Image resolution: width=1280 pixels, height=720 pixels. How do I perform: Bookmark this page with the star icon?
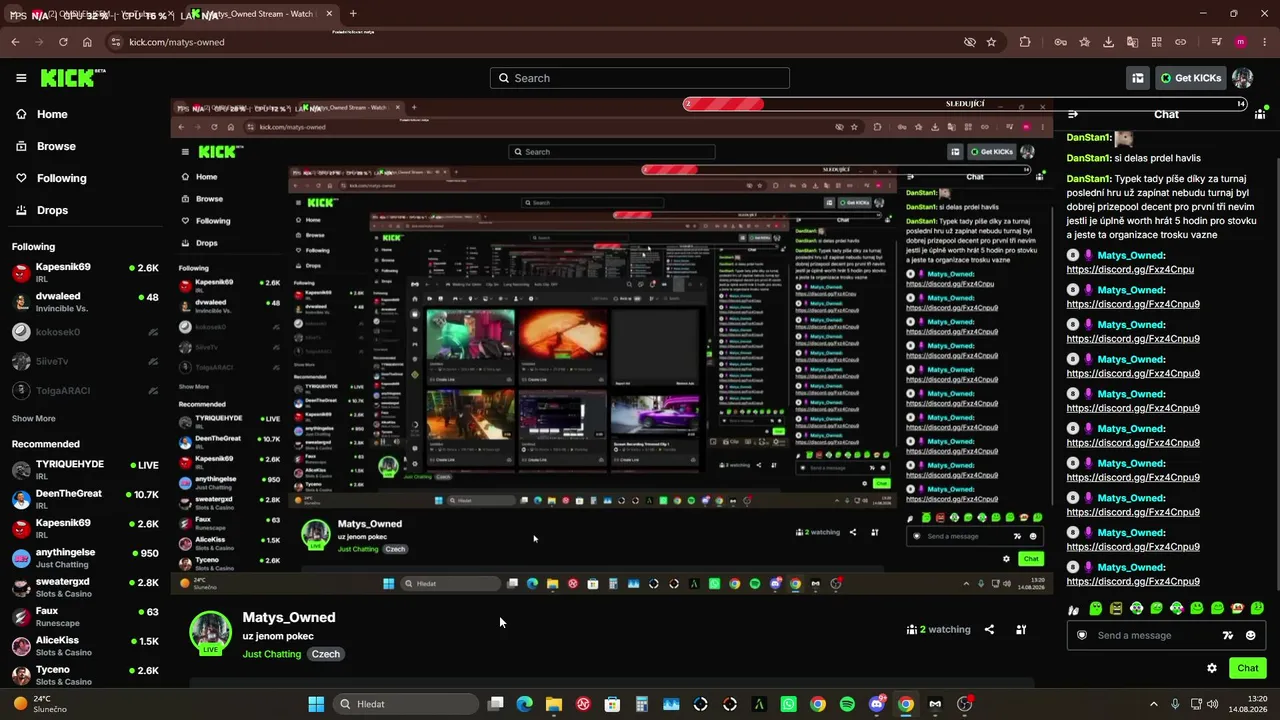991,42
